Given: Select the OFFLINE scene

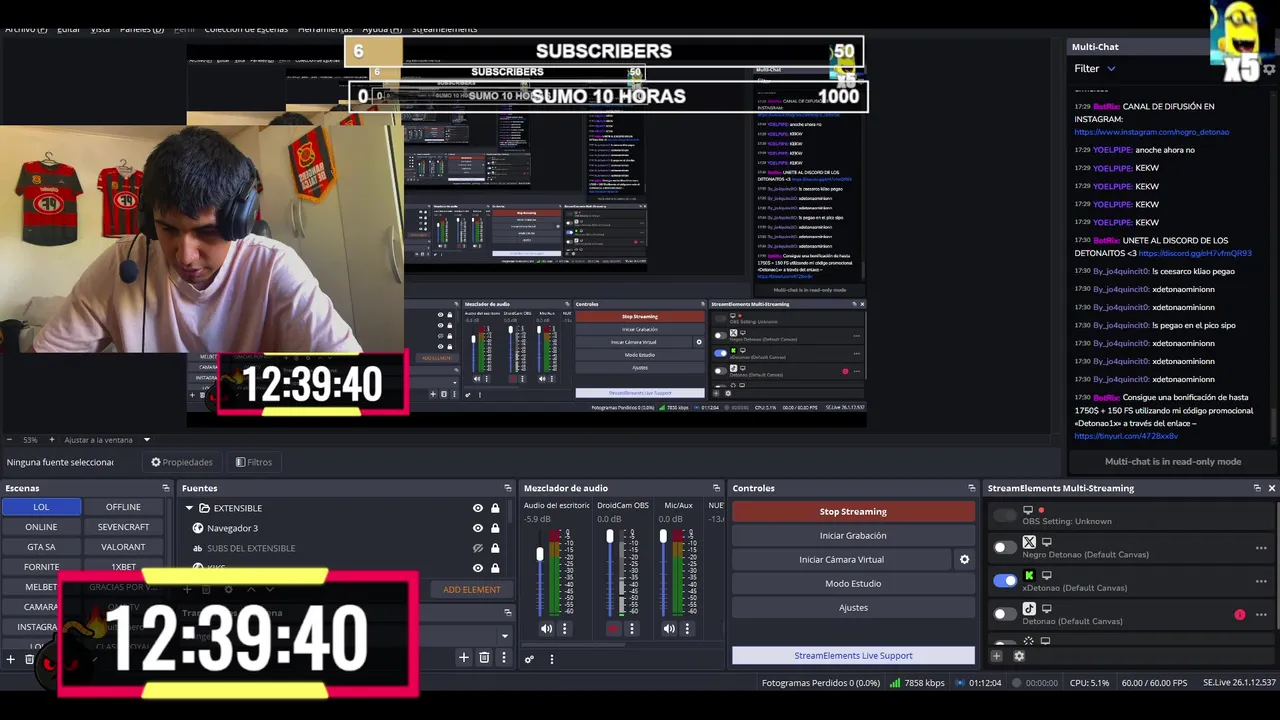Looking at the screenshot, I should [x=123, y=507].
